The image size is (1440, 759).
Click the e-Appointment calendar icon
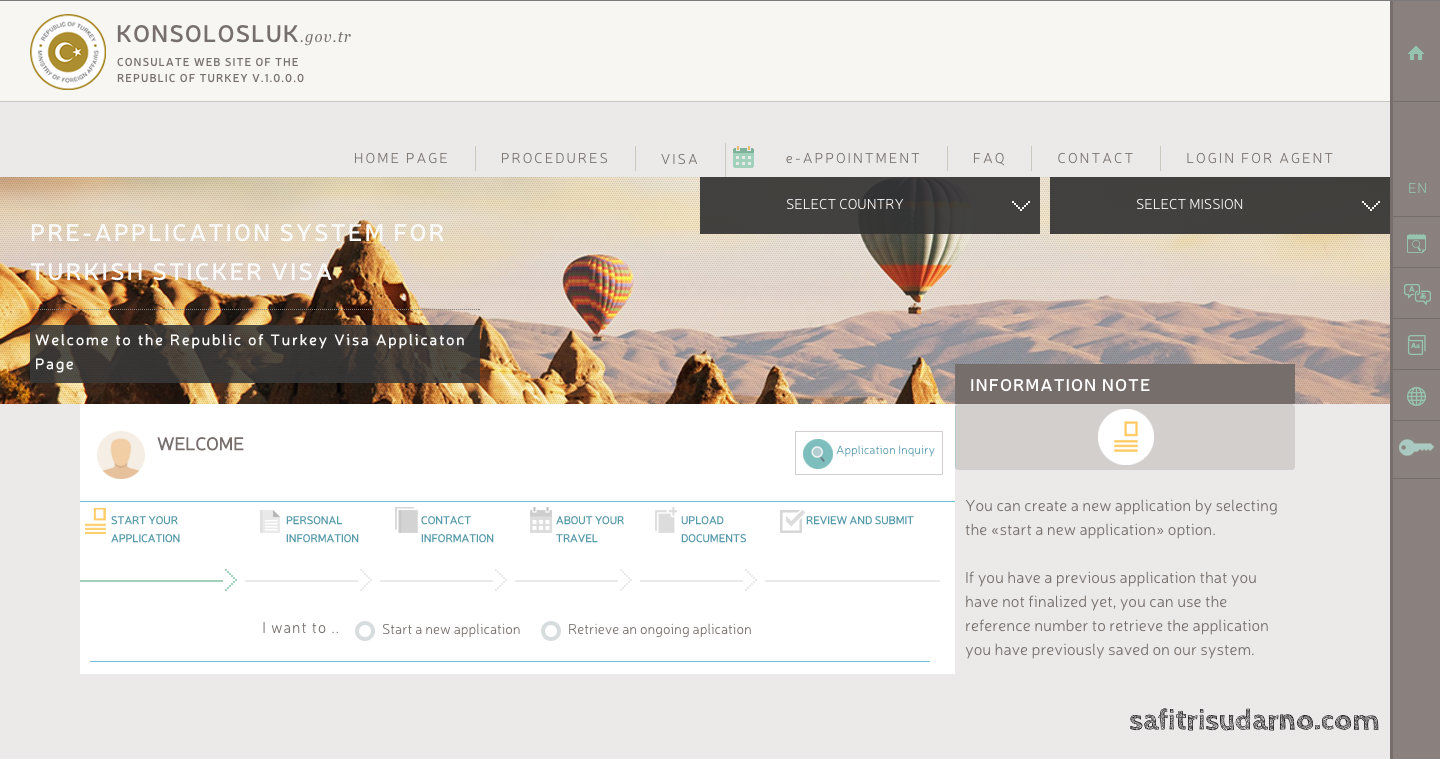[743, 157]
